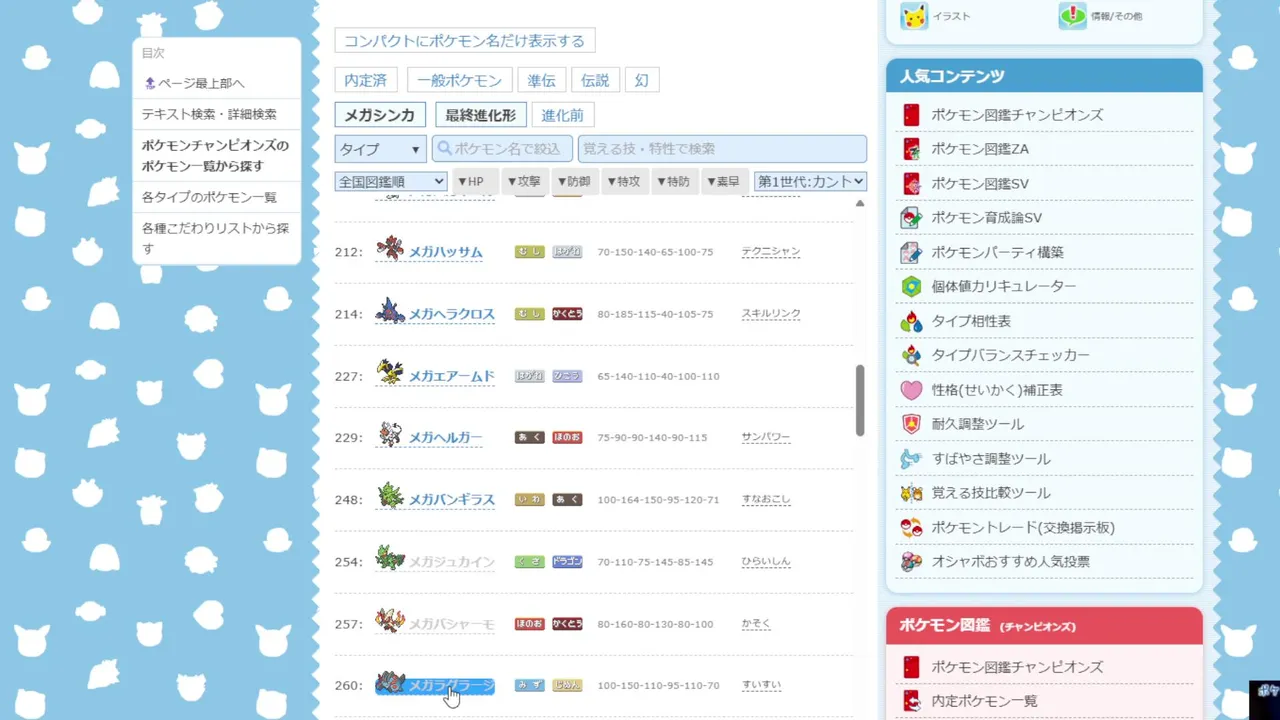Click the ポケモン育成論SV icon
This screenshot has height=720, width=1280.
pyautogui.click(x=911, y=218)
